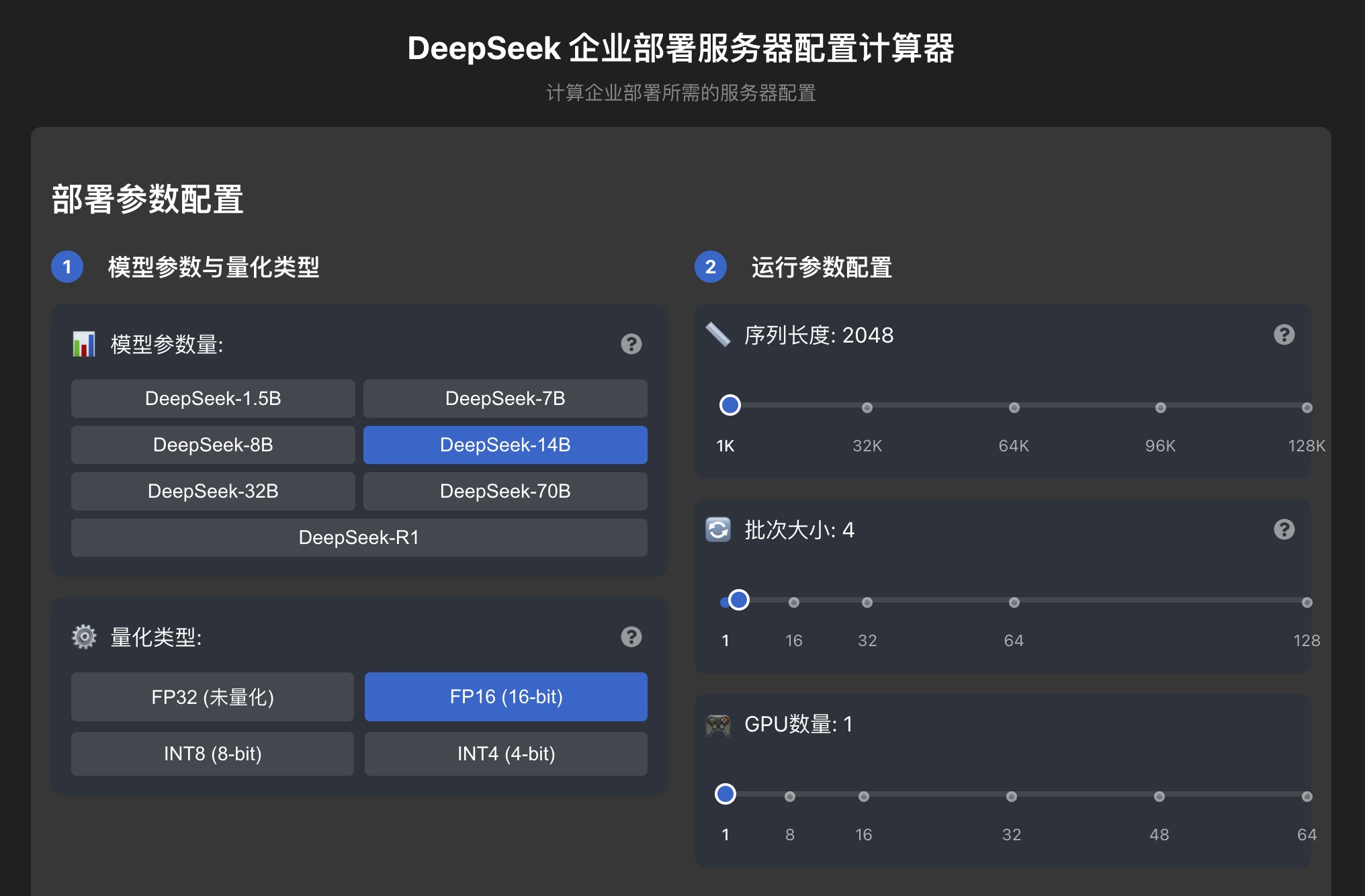Click the subtitle 计算企业部署所需的服务器配置
1365x896 pixels.
[x=681, y=93]
